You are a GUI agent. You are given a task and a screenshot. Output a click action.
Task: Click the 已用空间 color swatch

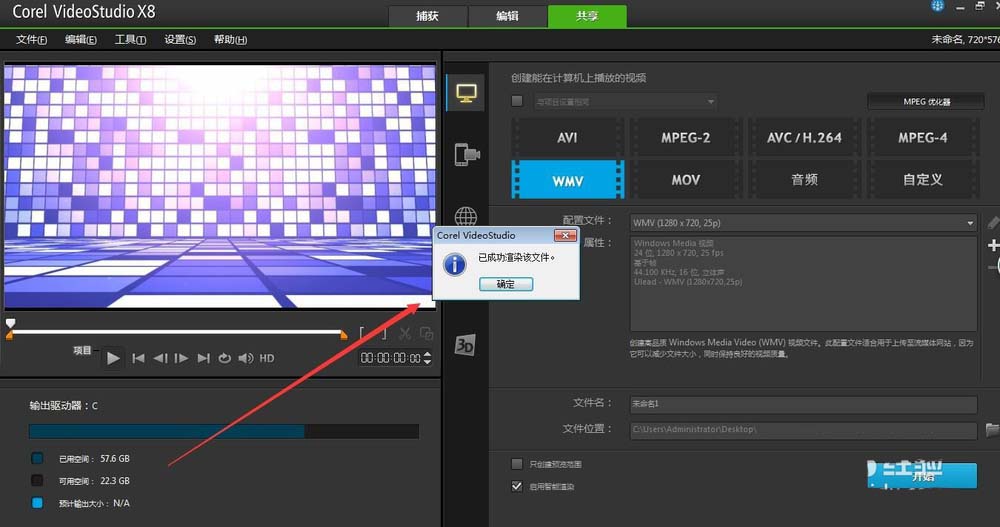(37, 458)
